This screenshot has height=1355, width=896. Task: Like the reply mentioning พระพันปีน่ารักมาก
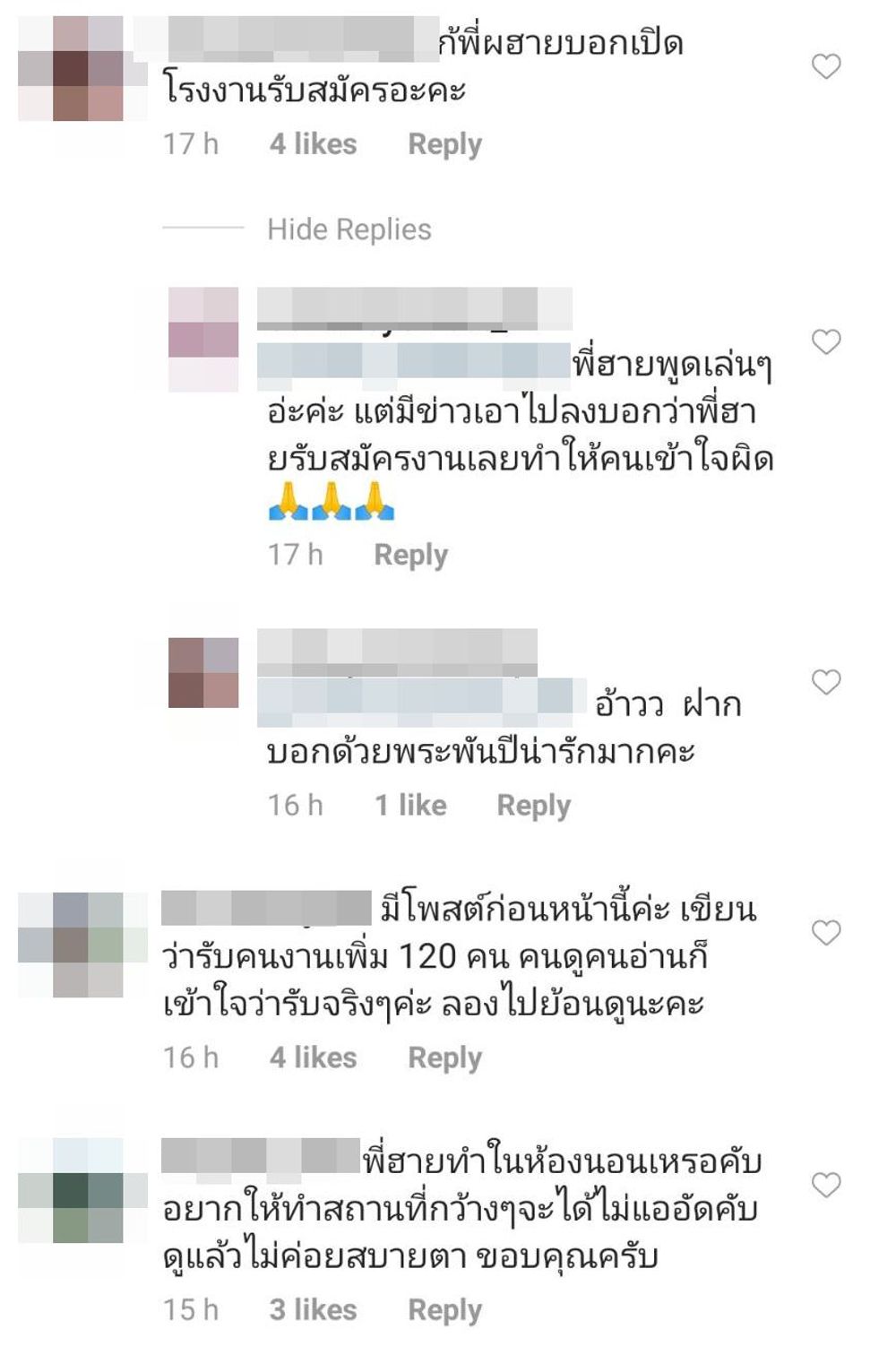pyautogui.click(x=826, y=682)
